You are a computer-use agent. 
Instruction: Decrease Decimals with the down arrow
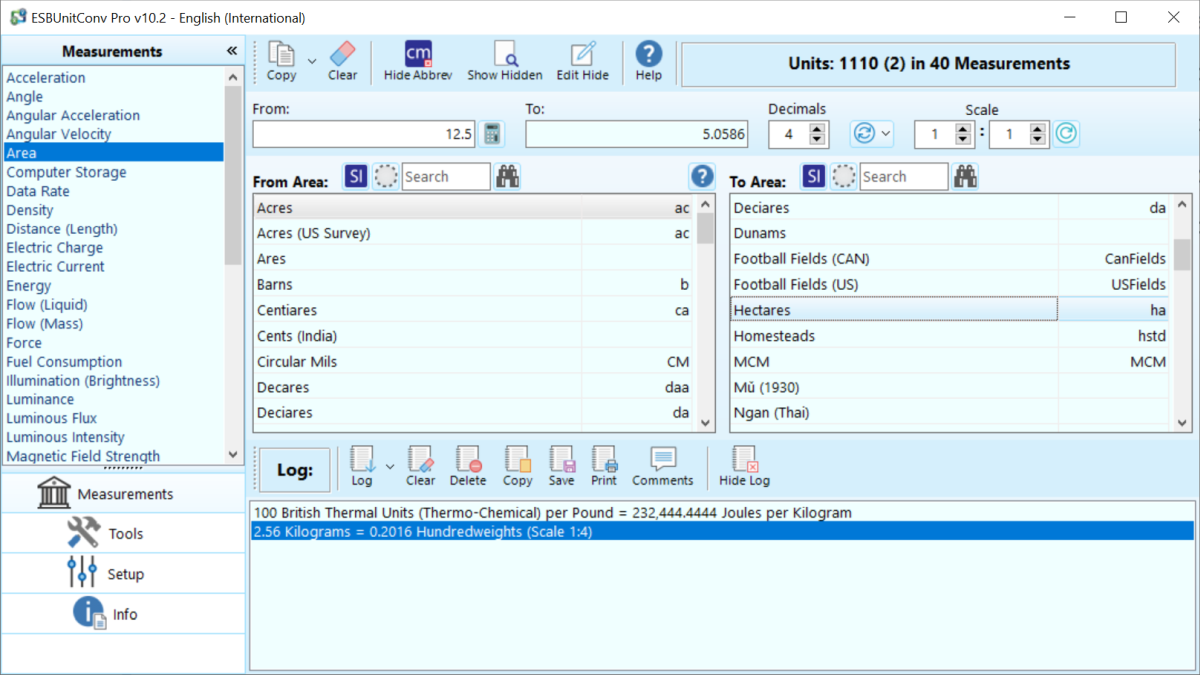pyautogui.click(x=818, y=140)
